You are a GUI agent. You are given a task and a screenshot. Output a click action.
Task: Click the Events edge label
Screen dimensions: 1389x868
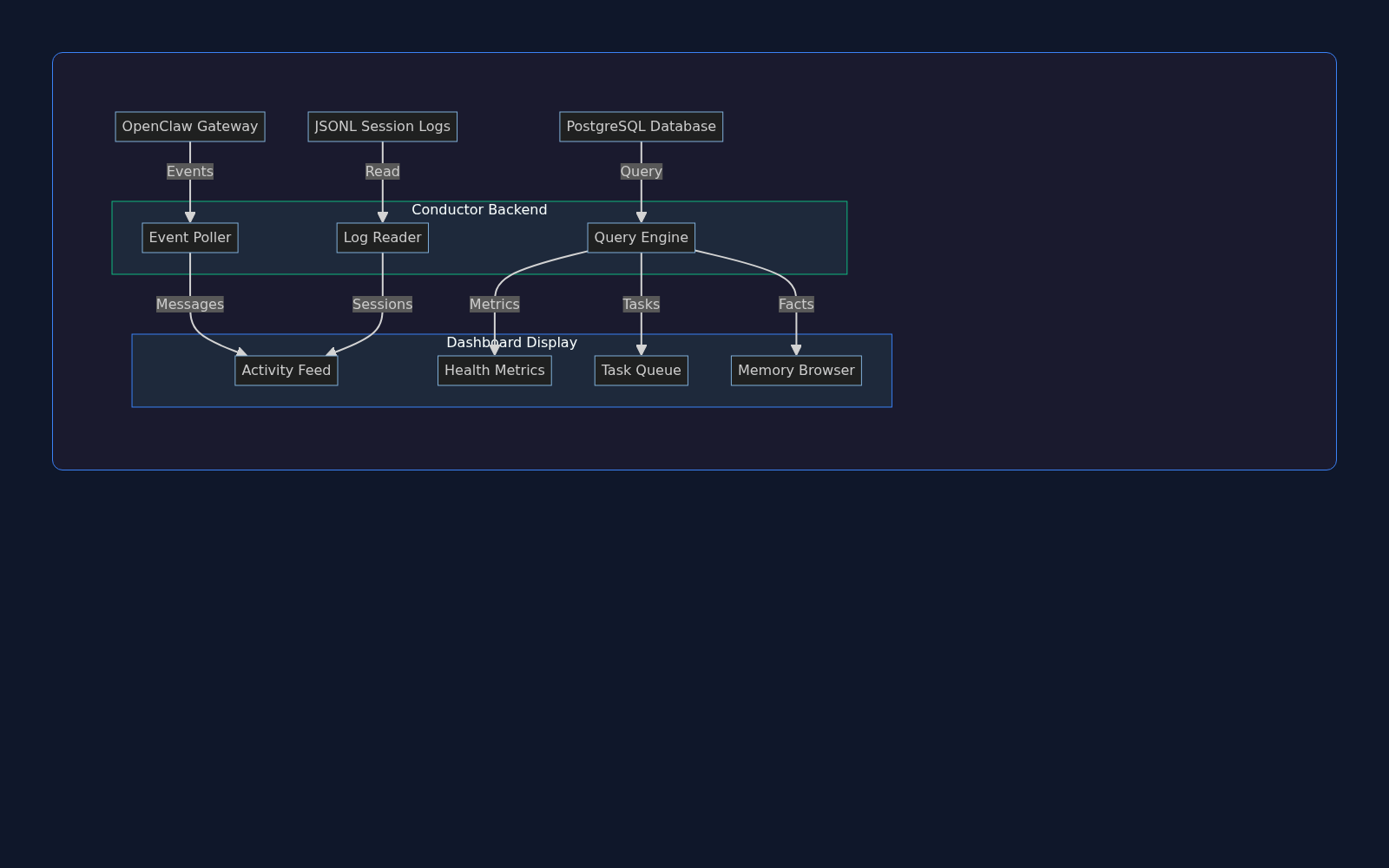190,172
